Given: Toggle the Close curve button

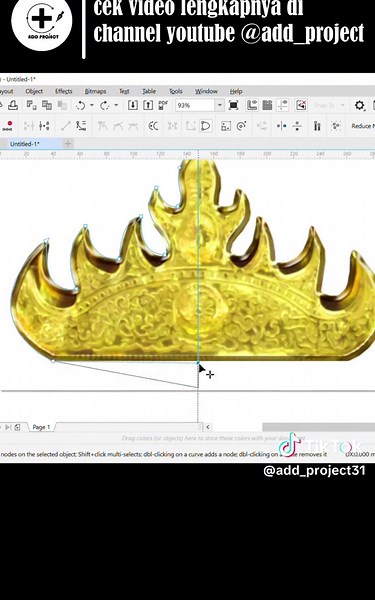Looking at the screenshot, I should point(206,126).
